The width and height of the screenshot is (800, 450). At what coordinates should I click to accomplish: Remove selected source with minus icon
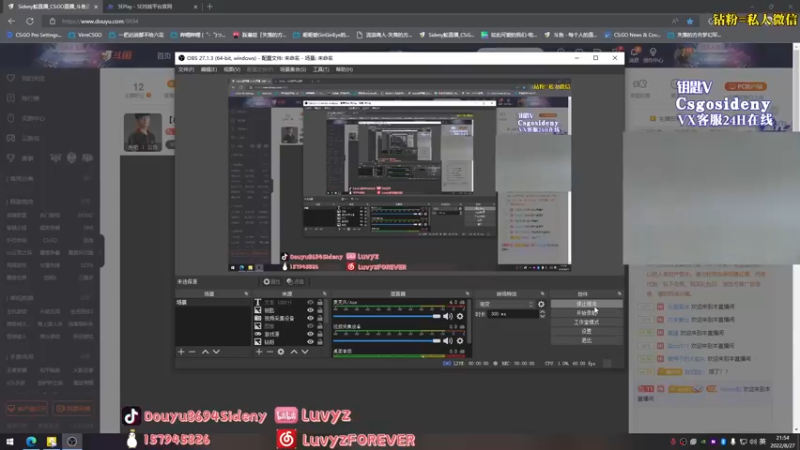(270, 352)
